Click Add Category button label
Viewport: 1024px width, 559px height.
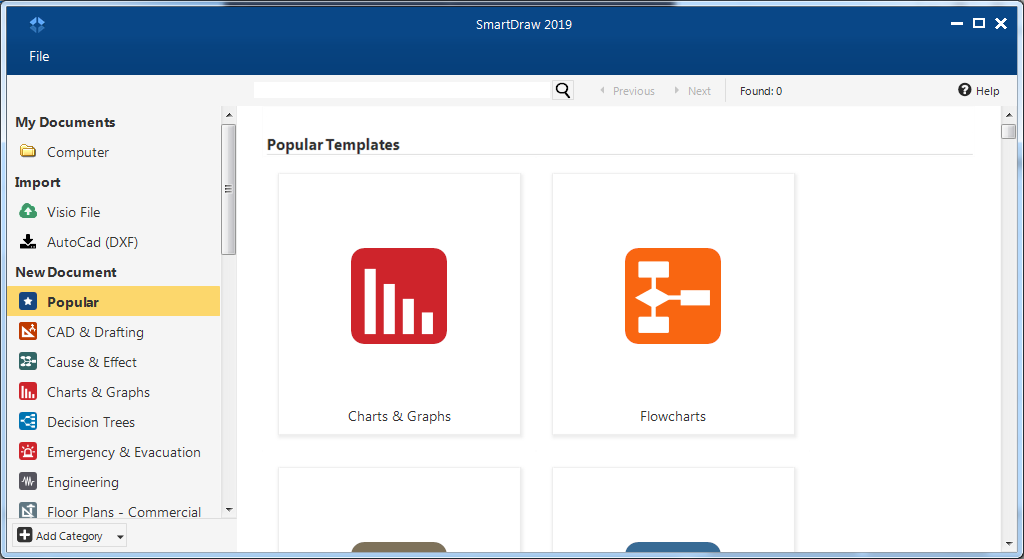[69, 535]
